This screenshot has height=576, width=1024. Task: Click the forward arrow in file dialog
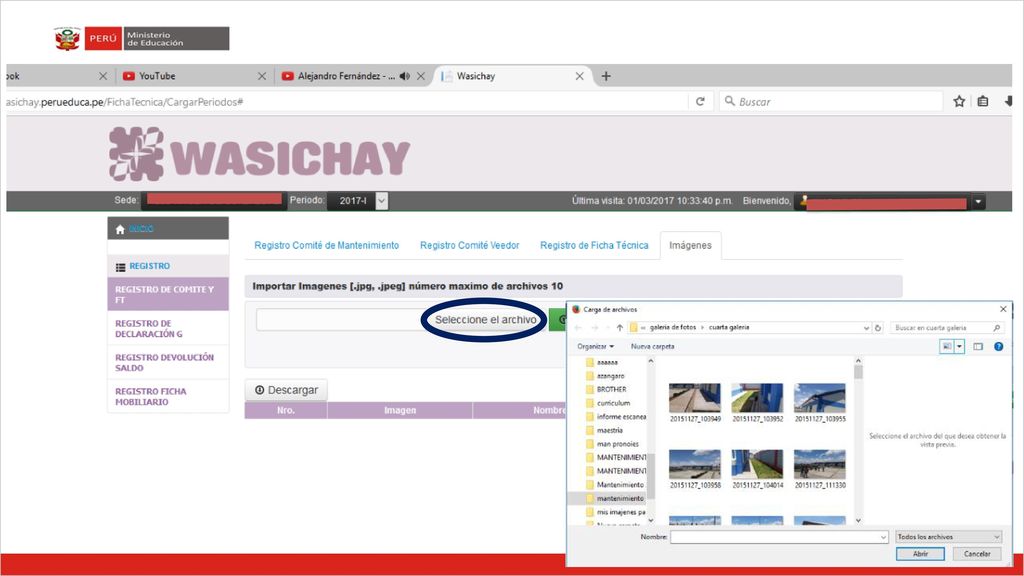(595, 328)
